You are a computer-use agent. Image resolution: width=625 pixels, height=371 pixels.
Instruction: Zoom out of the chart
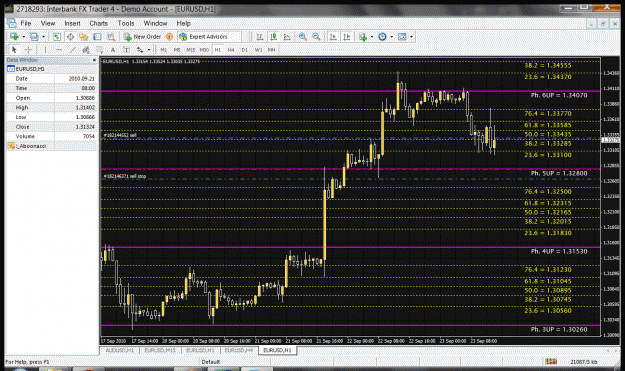pyautogui.click(x=316, y=37)
